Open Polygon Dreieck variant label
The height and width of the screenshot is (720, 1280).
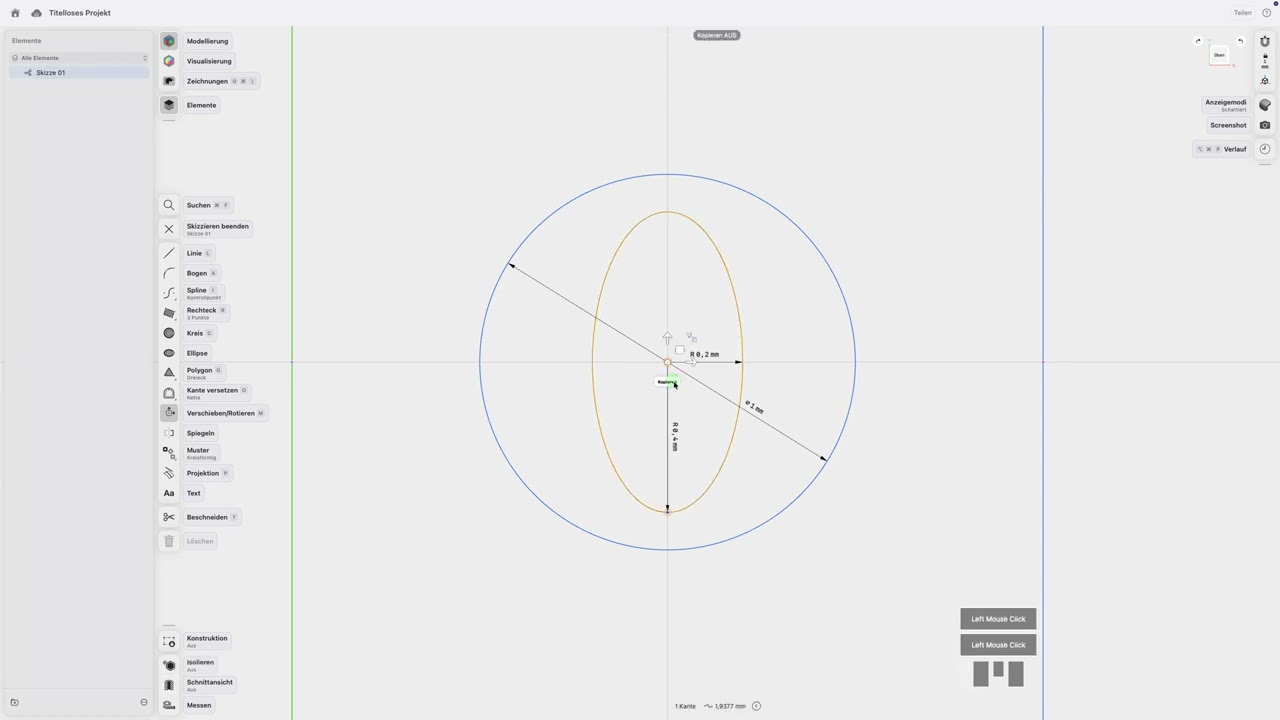click(197, 378)
